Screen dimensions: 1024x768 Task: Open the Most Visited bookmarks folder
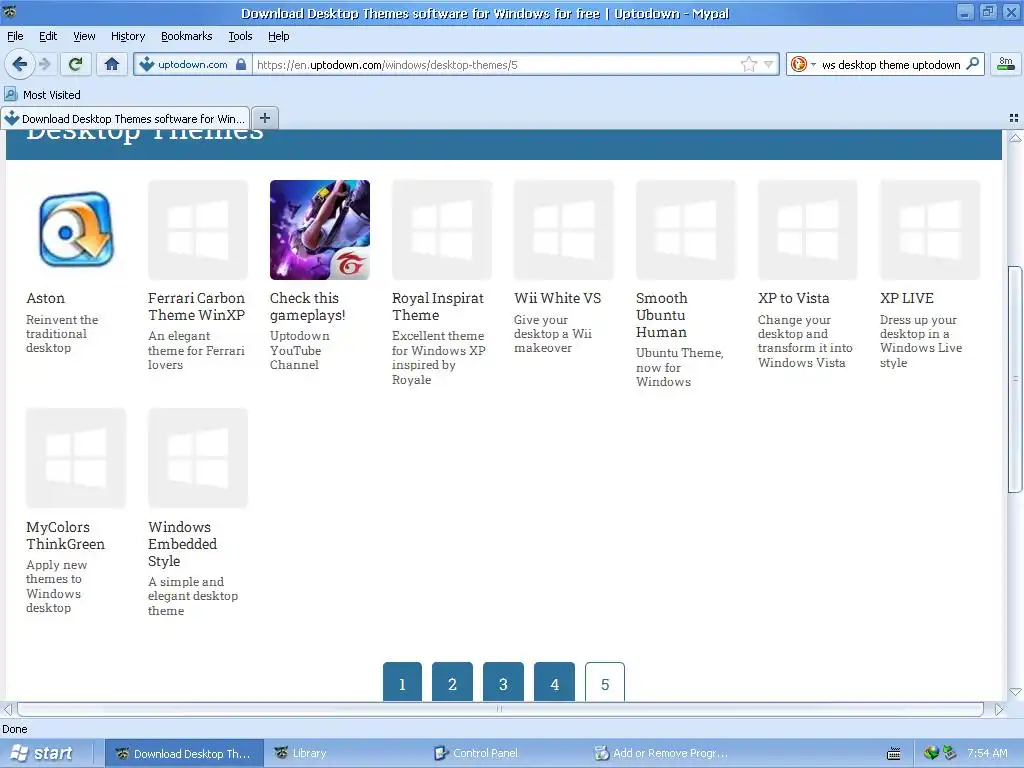43,95
